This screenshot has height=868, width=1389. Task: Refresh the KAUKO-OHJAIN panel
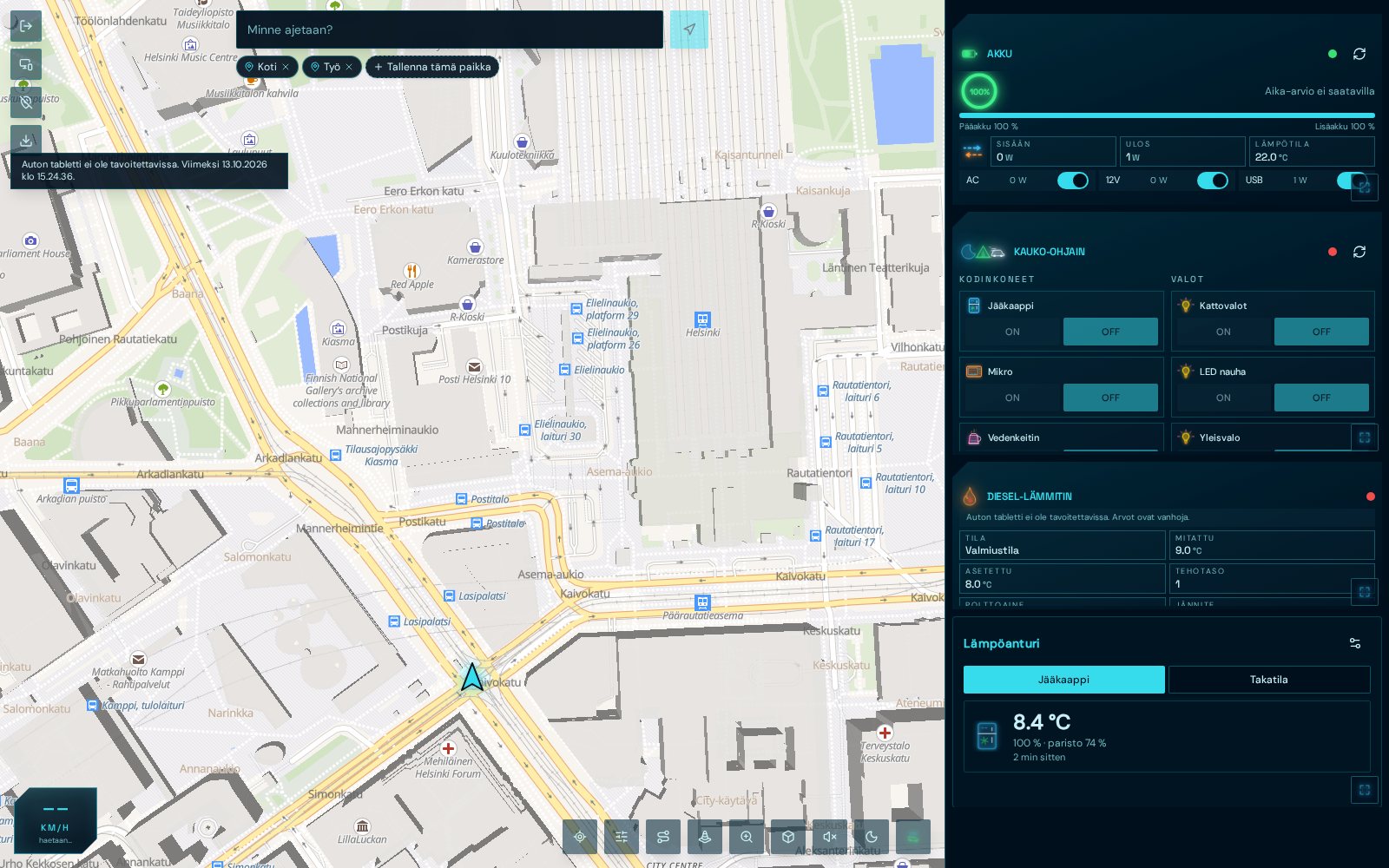(1359, 252)
